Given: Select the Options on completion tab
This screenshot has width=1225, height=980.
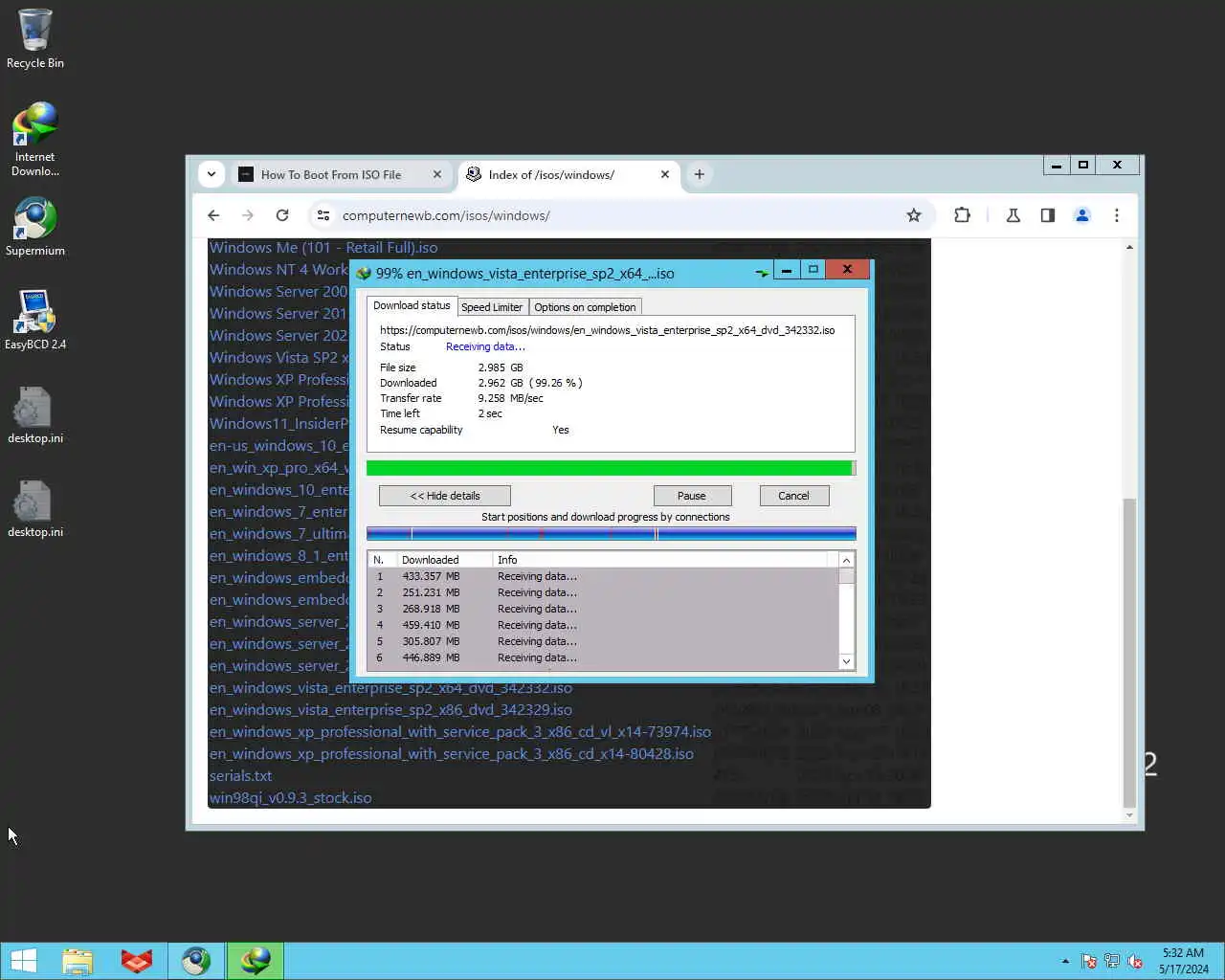Looking at the screenshot, I should [585, 307].
